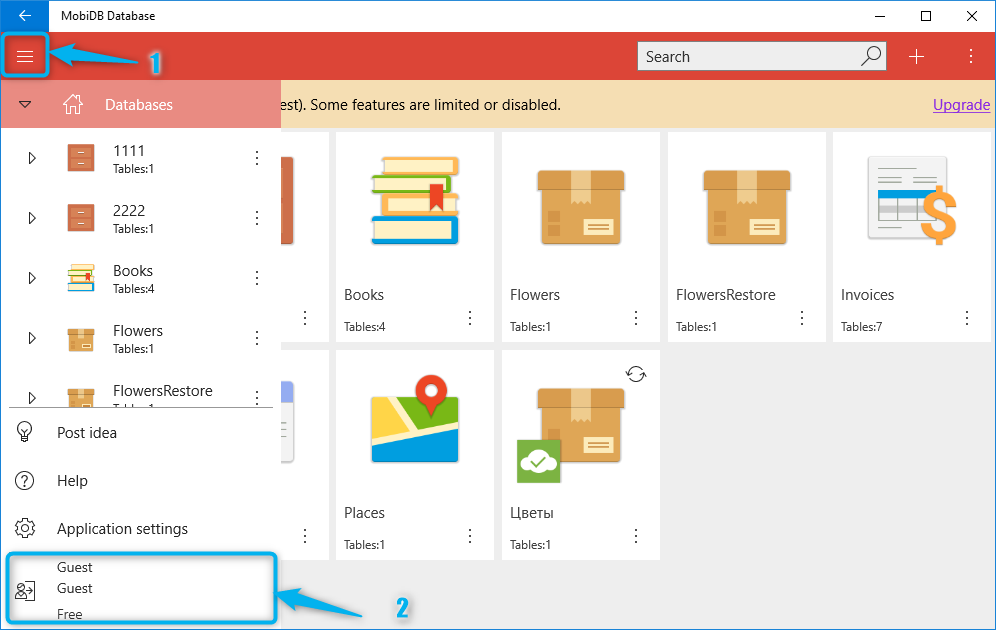Expand the 1111 database in sidebar
The image size is (996, 630).
pos(32,158)
